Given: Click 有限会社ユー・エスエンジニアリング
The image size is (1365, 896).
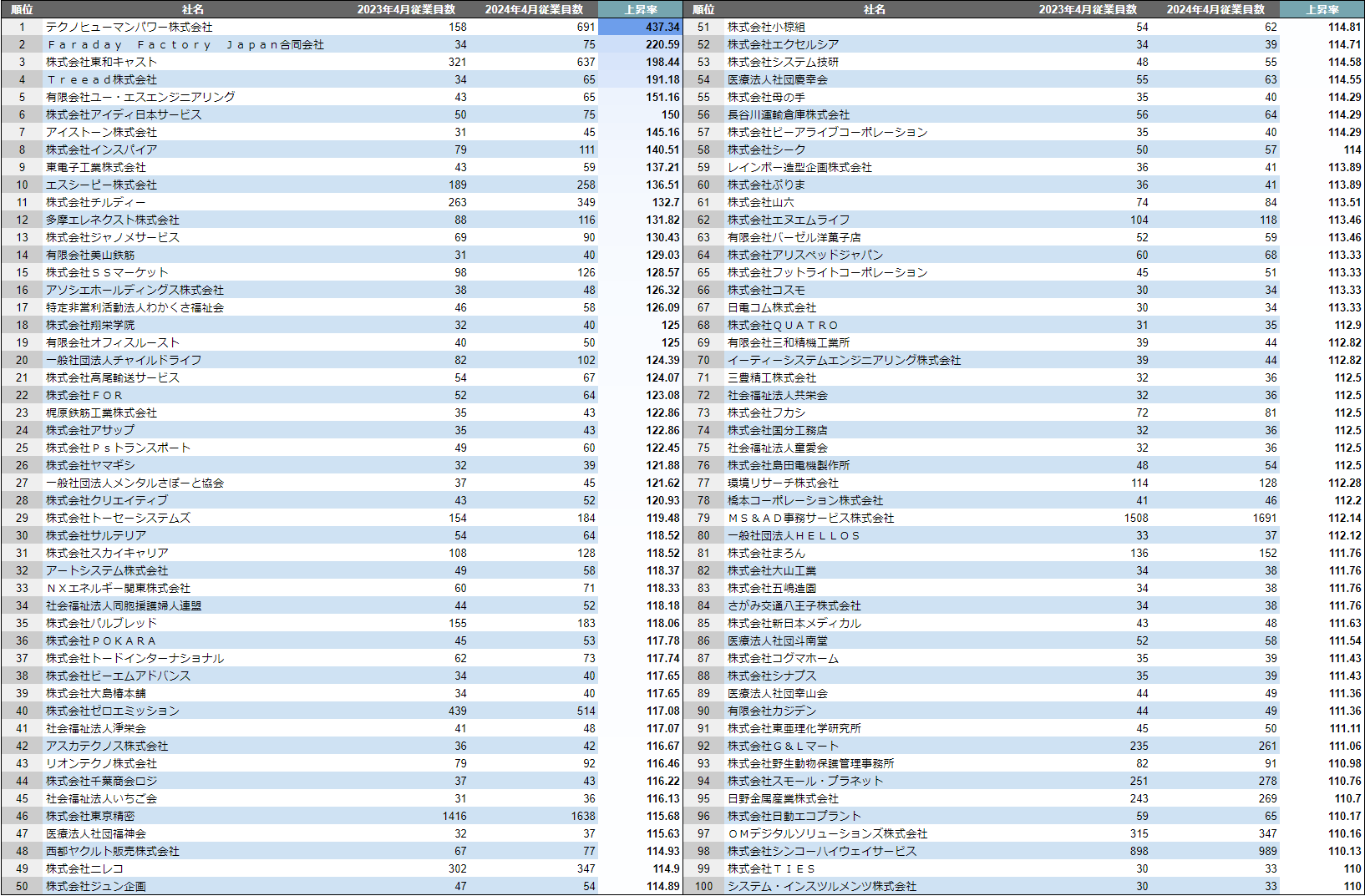Looking at the screenshot, I should click(140, 97).
